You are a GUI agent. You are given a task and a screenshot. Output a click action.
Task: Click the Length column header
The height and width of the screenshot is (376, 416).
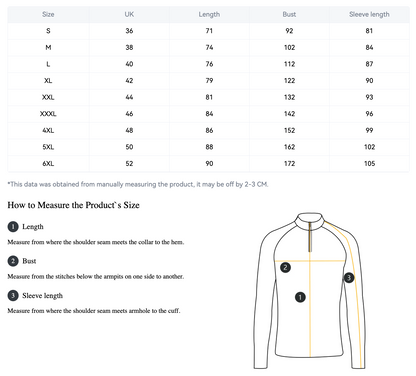pyautogui.click(x=209, y=14)
